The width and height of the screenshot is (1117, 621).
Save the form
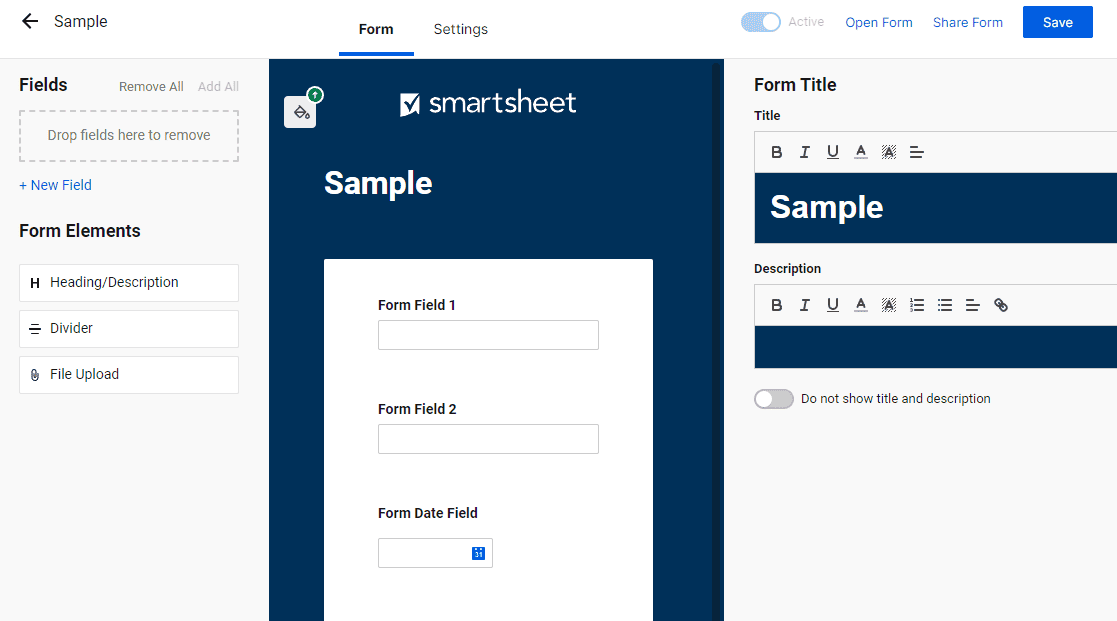point(1057,21)
